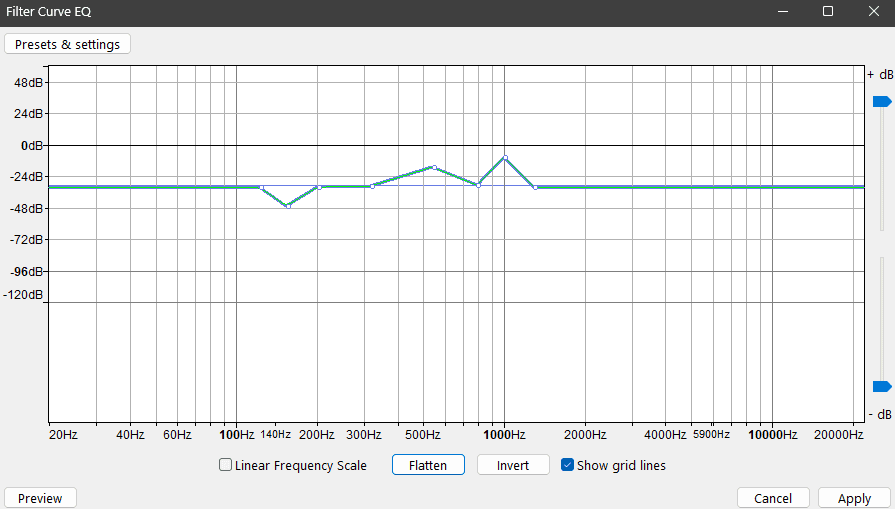
Task: Maximize the Filter Curve EQ window
Action: (828, 11)
